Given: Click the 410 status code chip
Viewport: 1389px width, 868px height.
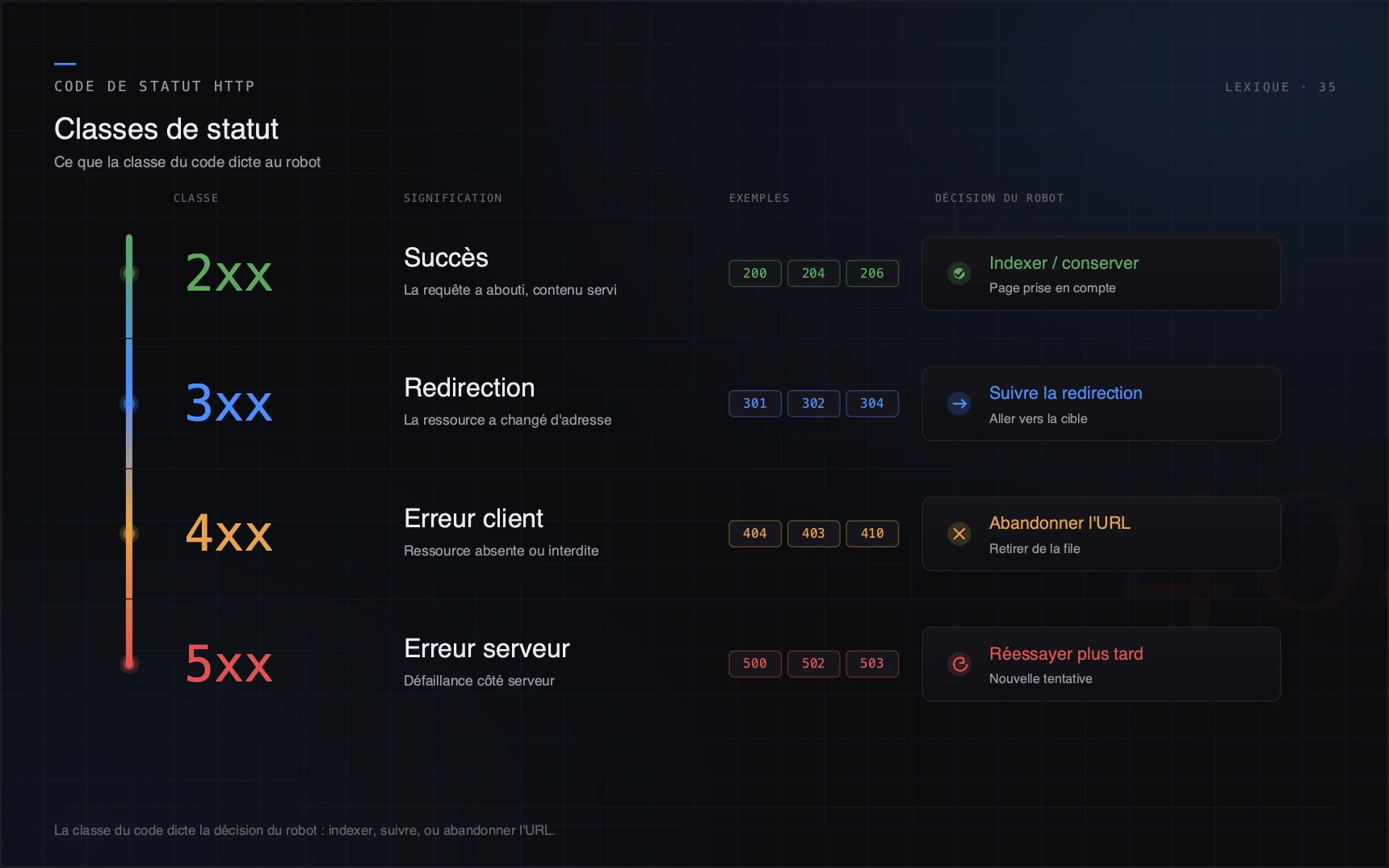Looking at the screenshot, I should tap(872, 534).
